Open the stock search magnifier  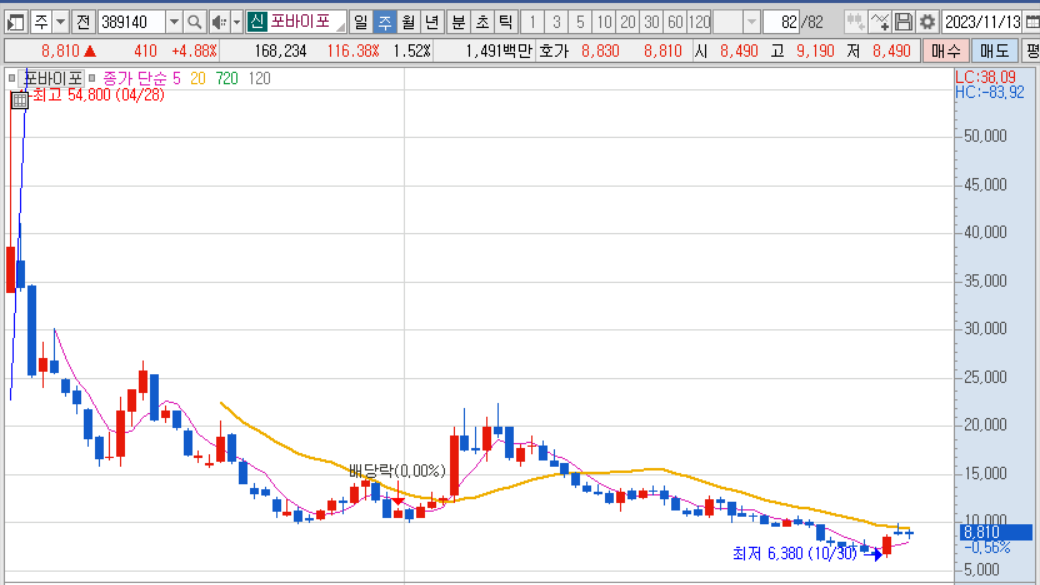[x=194, y=23]
